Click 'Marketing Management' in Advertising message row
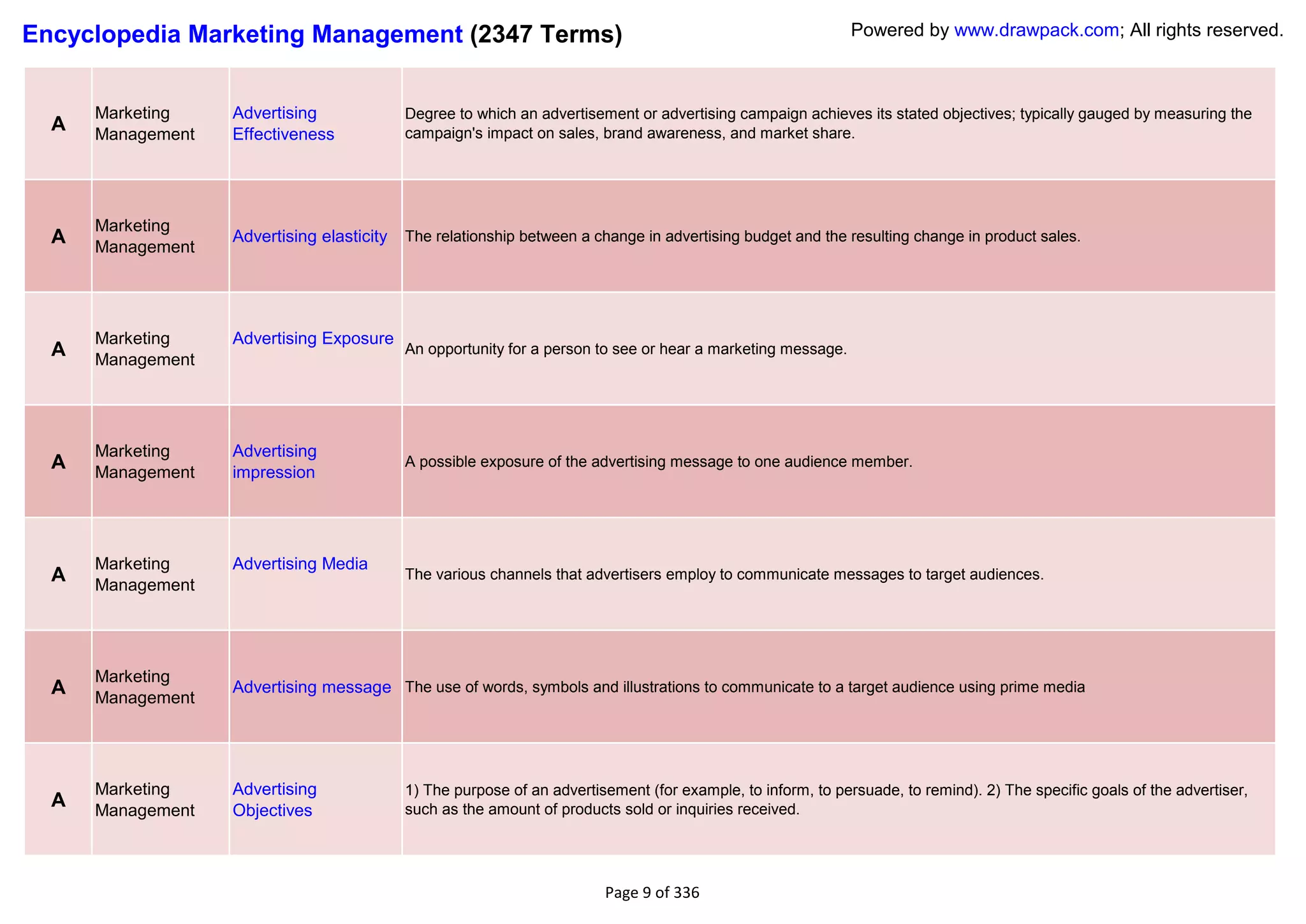 pyautogui.click(x=145, y=687)
